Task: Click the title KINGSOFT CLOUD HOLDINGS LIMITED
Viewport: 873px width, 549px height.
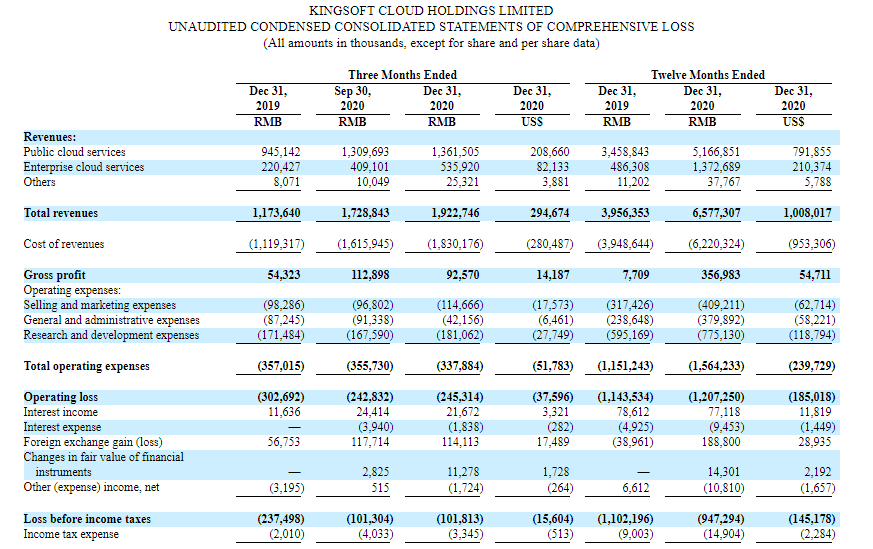Action: (431, 11)
